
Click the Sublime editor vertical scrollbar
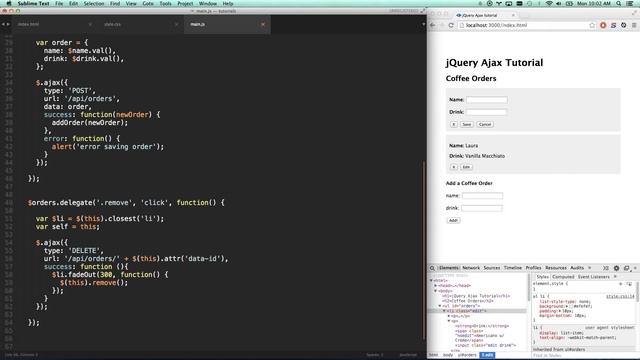(424, 249)
